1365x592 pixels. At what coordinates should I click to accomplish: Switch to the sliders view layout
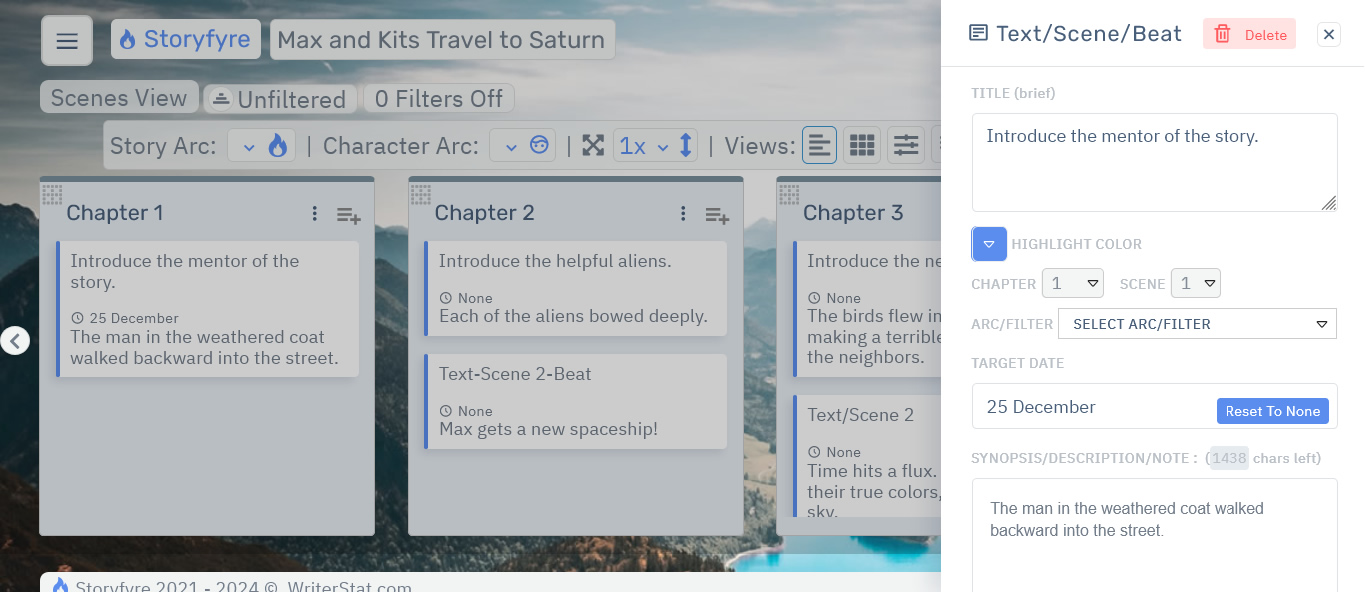coord(906,146)
